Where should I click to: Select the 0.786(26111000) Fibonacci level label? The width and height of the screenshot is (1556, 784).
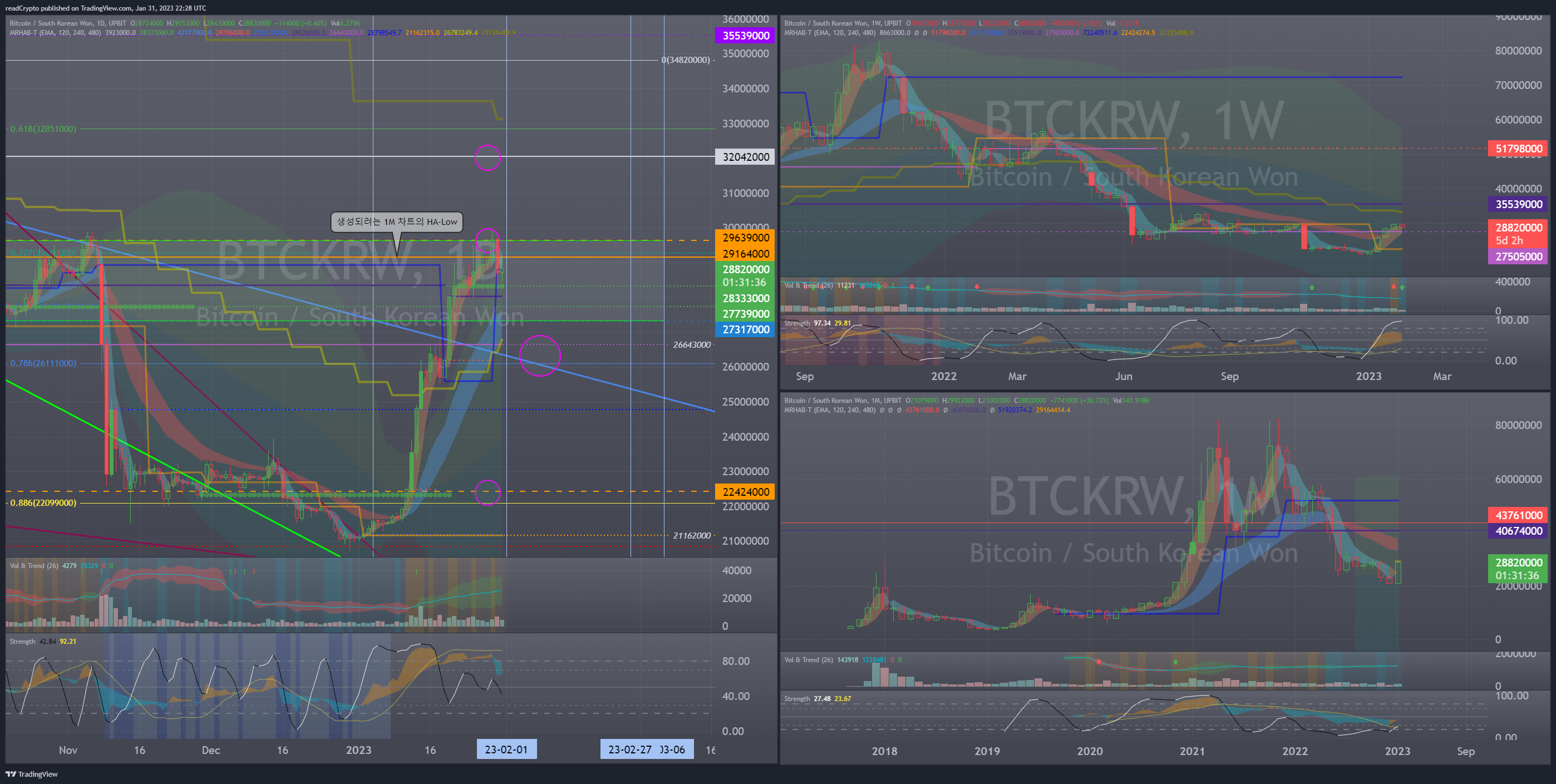(43, 363)
